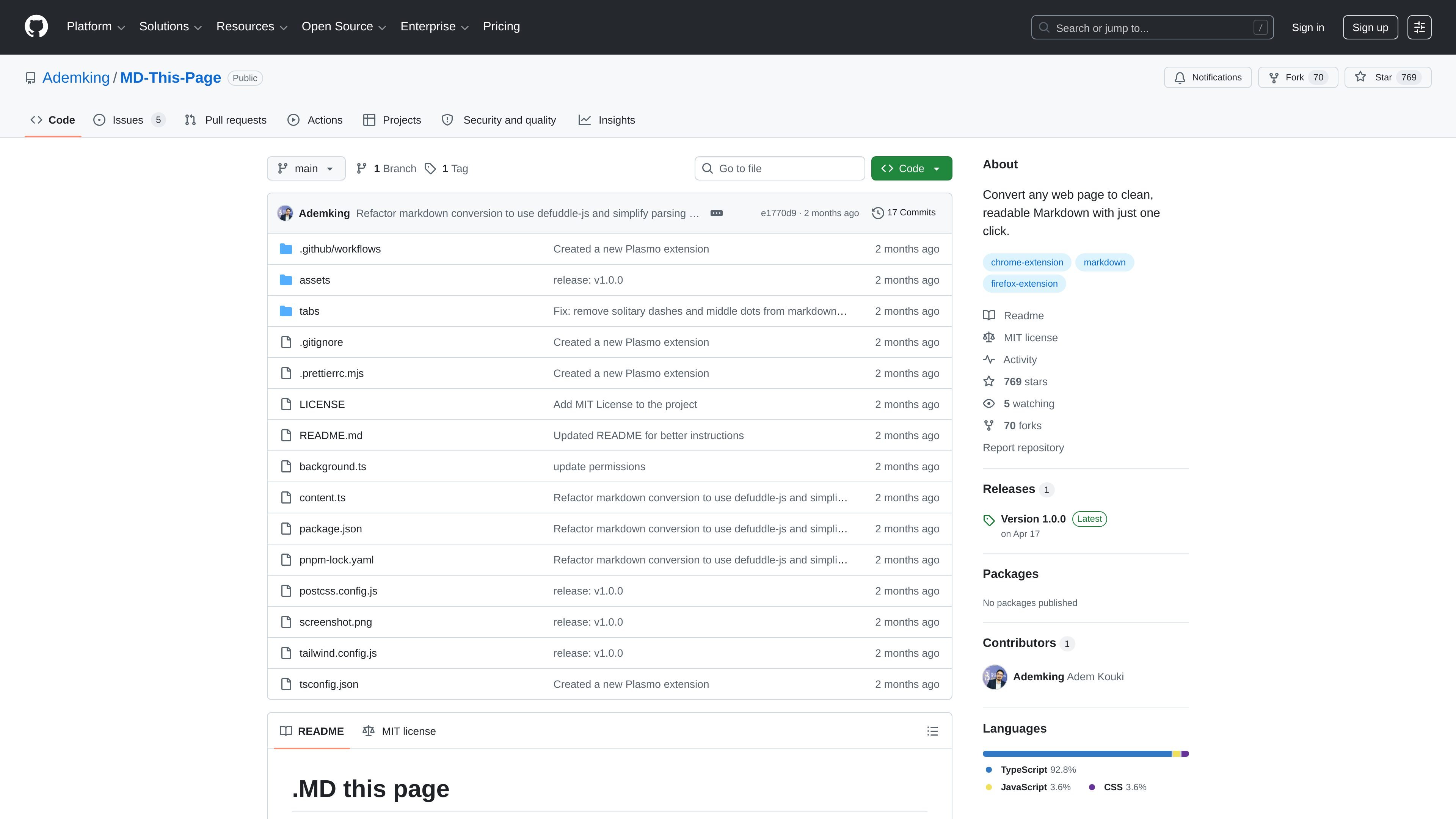Open the tabs folder
This screenshot has width=1456, height=819.
[309, 311]
